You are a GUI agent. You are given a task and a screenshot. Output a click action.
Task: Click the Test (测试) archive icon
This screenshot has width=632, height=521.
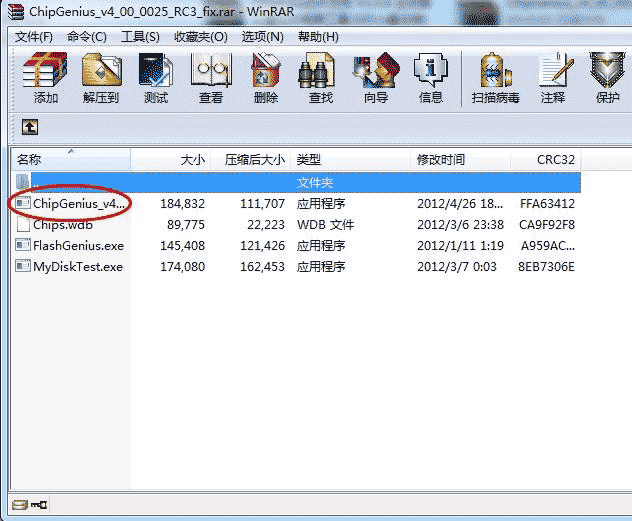pyautogui.click(x=156, y=70)
